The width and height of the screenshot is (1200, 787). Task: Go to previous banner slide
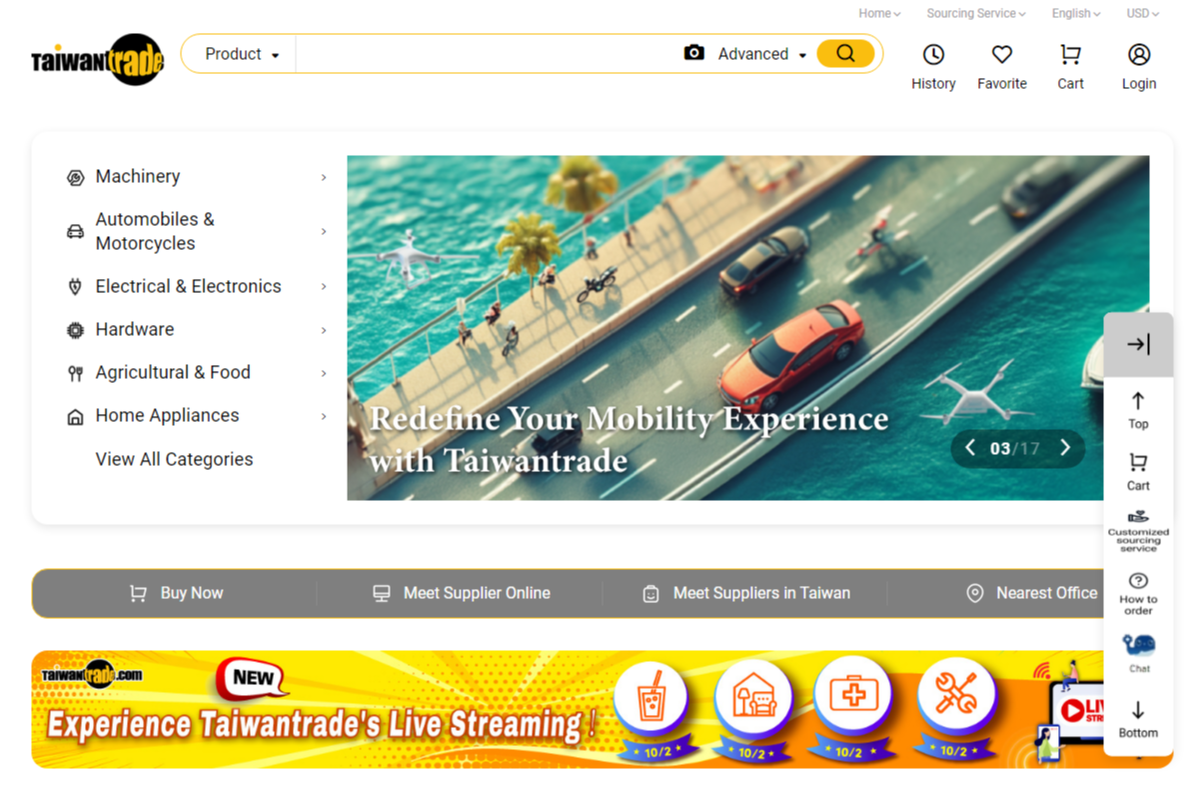pyautogui.click(x=970, y=448)
